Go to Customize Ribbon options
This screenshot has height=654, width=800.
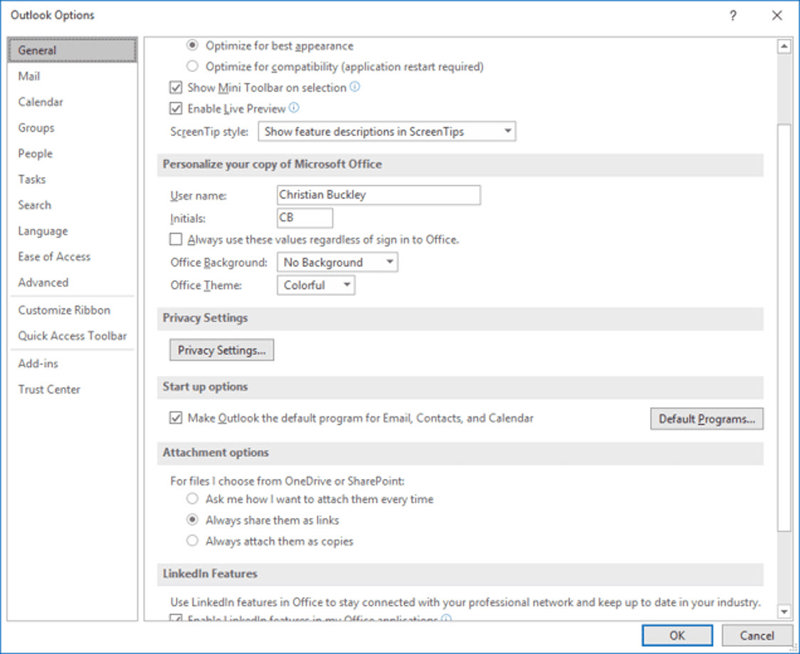coord(64,310)
